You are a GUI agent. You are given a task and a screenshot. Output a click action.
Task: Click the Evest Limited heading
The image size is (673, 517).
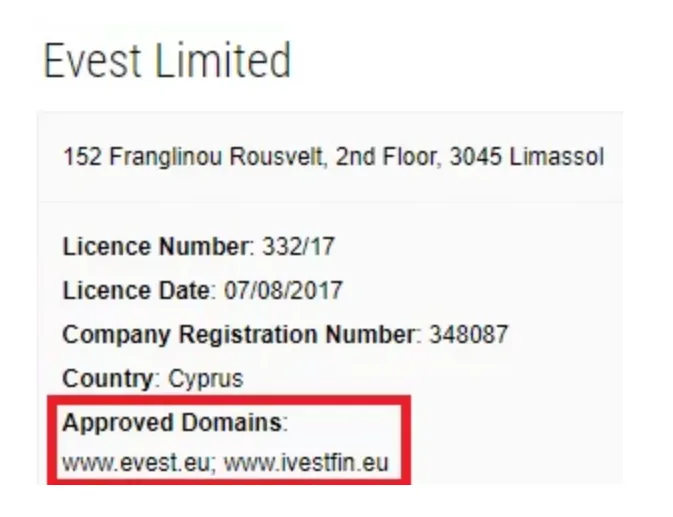[x=167, y=60]
